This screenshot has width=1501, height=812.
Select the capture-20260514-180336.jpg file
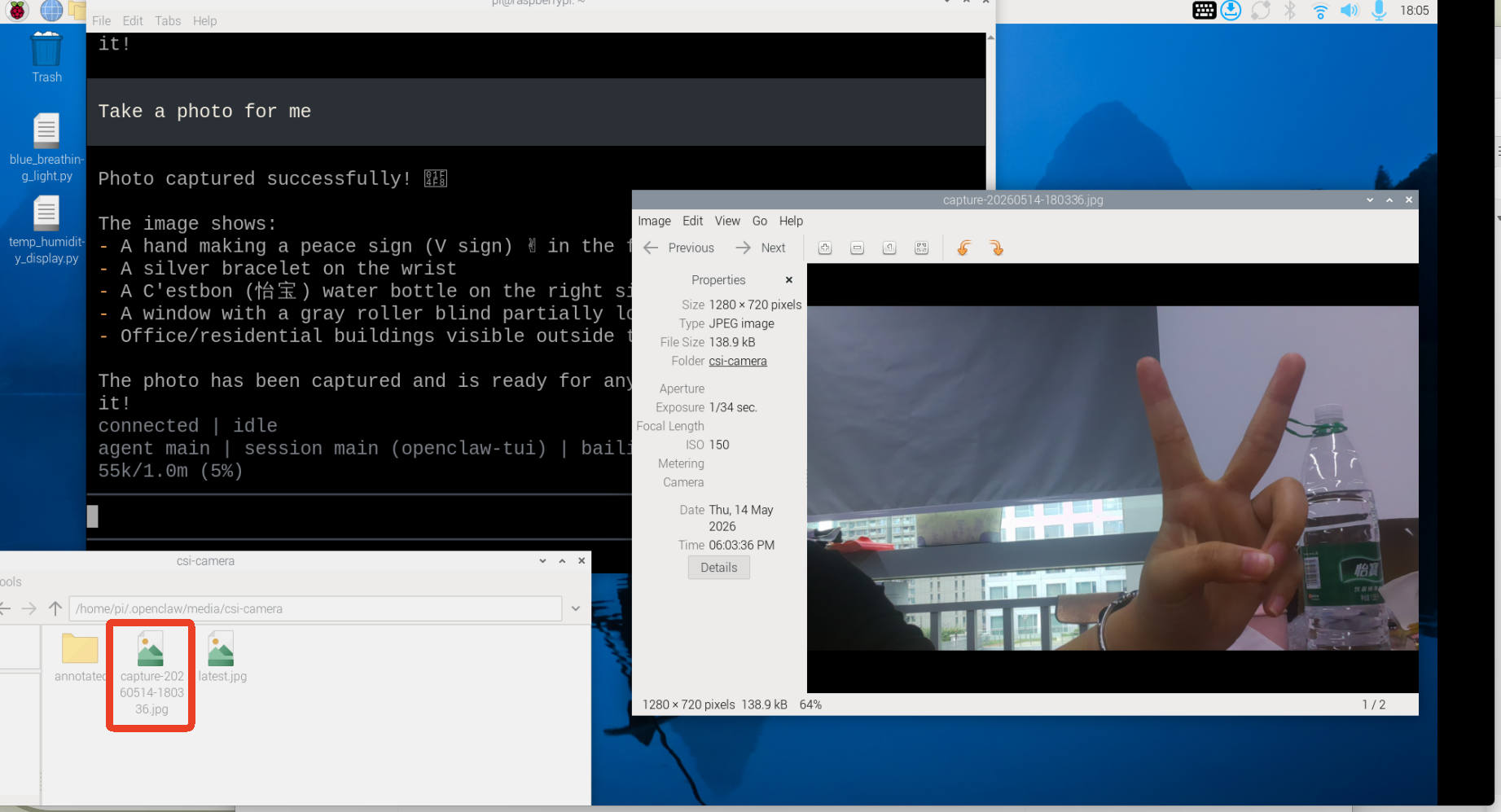coord(151,673)
